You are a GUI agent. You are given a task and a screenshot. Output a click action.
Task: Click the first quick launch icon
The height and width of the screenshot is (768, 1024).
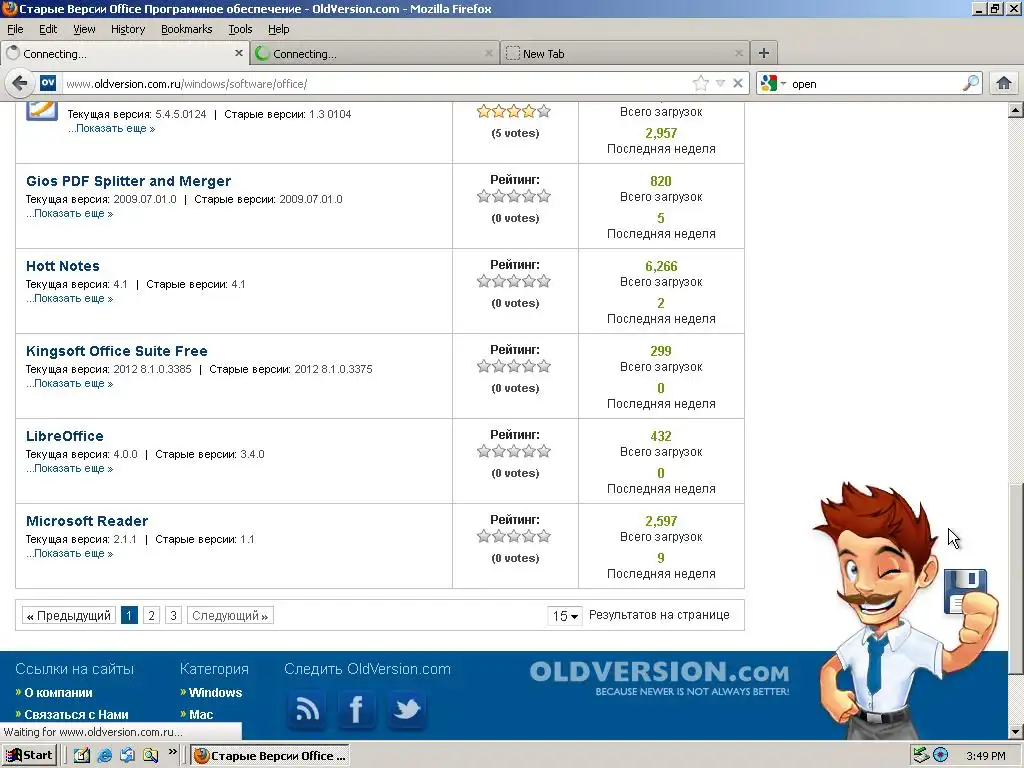point(82,756)
